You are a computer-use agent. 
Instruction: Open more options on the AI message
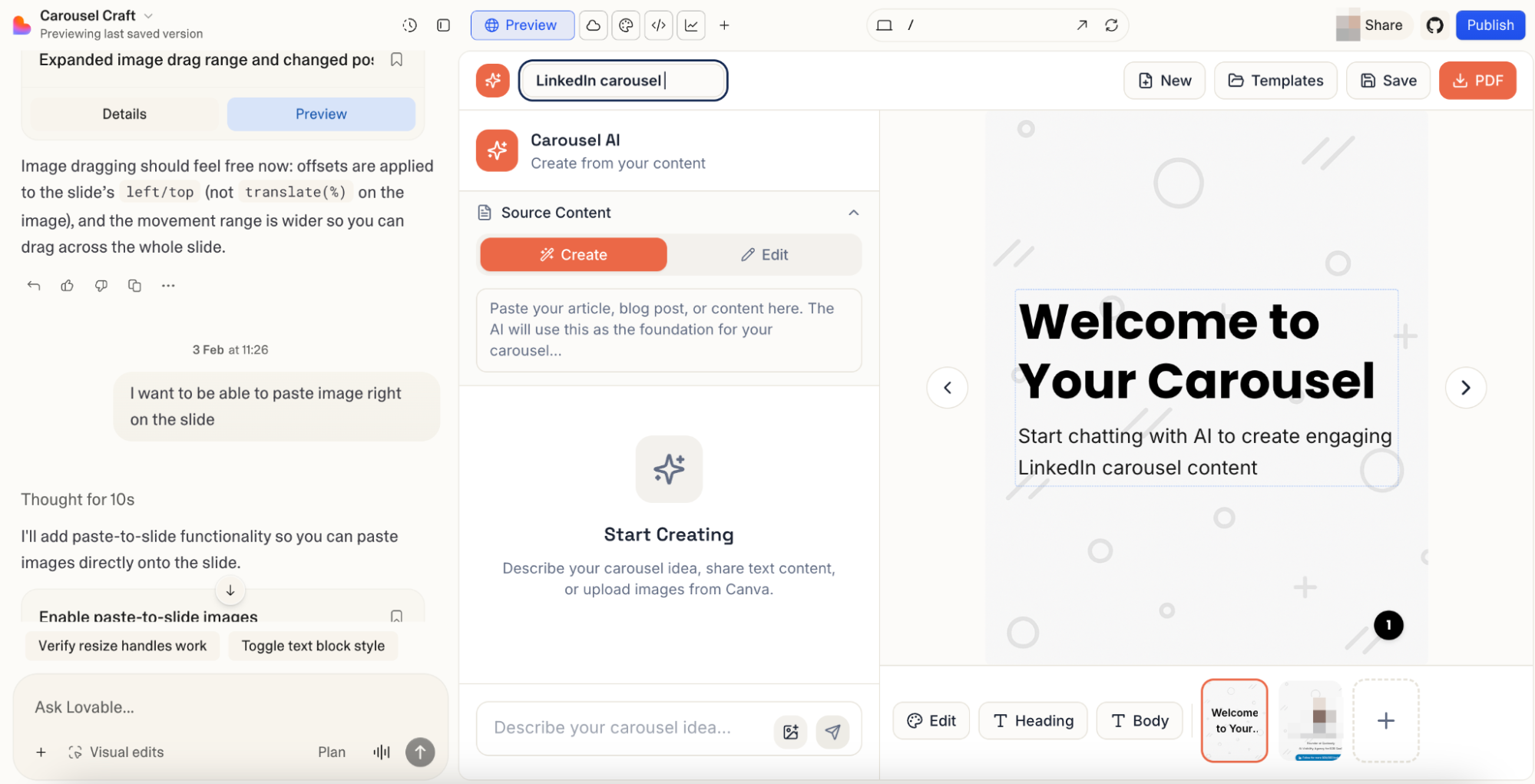(x=168, y=285)
